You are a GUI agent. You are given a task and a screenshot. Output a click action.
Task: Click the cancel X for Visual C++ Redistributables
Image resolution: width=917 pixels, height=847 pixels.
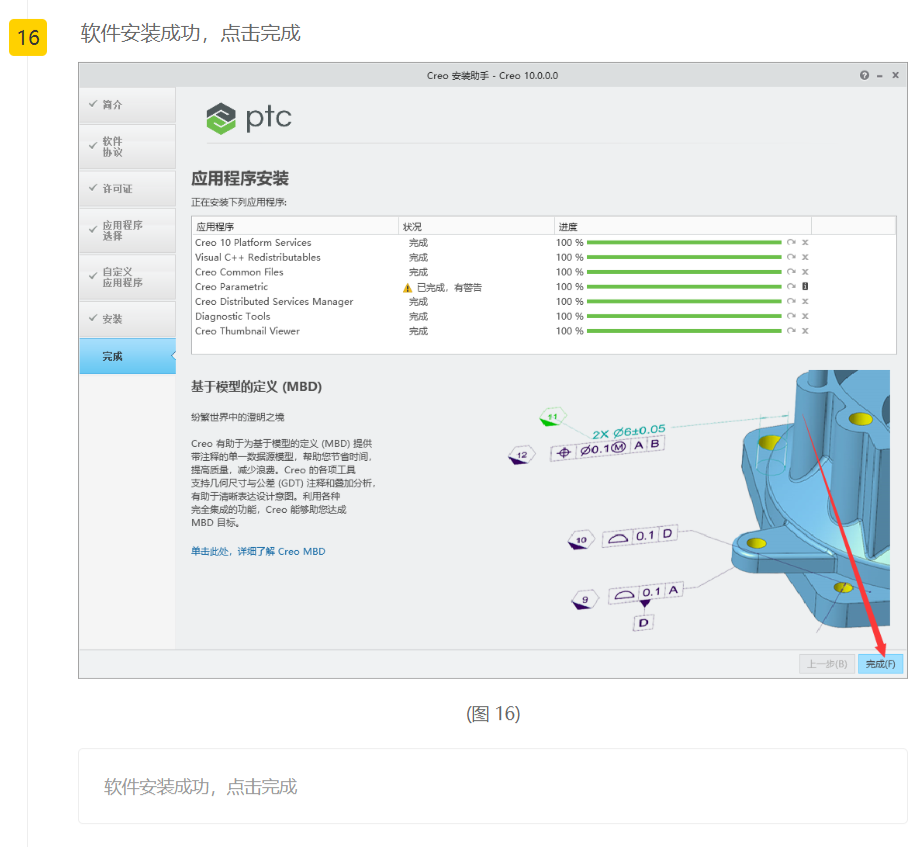pyautogui.click(x=805, y=257)
